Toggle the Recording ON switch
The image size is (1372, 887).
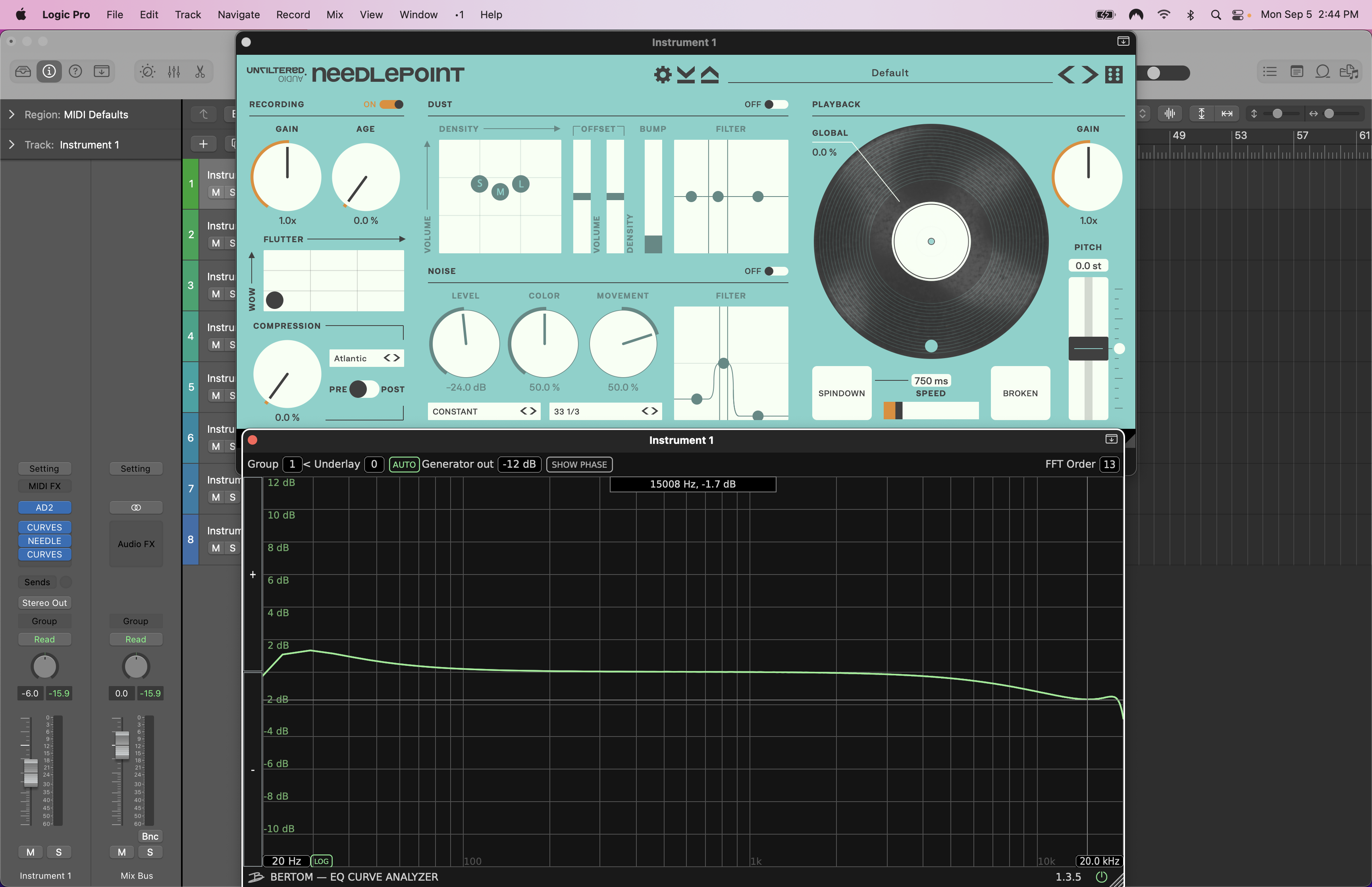point(391,104)
